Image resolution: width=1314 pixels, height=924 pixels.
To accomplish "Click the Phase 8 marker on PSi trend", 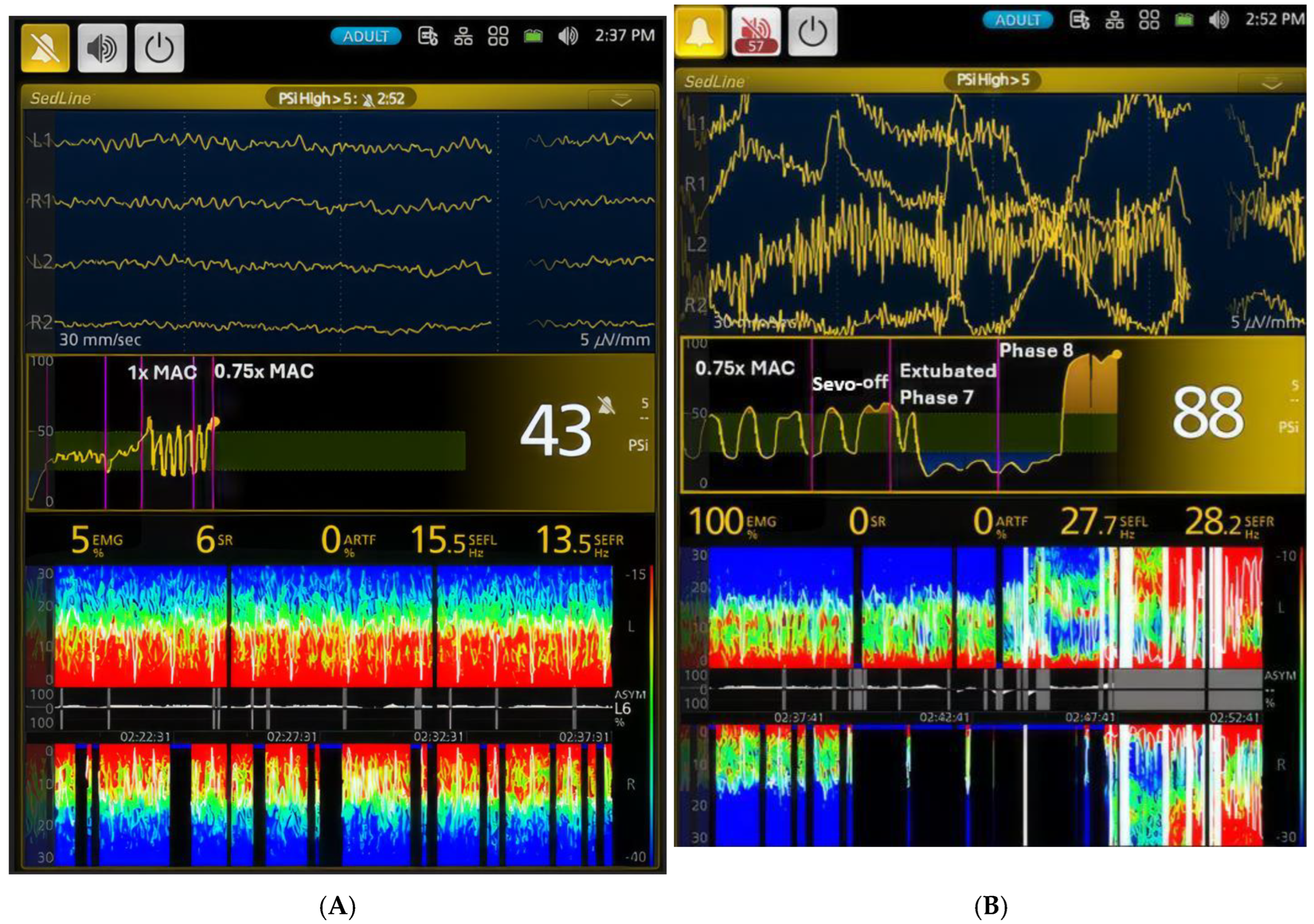I will [1036, 350].
